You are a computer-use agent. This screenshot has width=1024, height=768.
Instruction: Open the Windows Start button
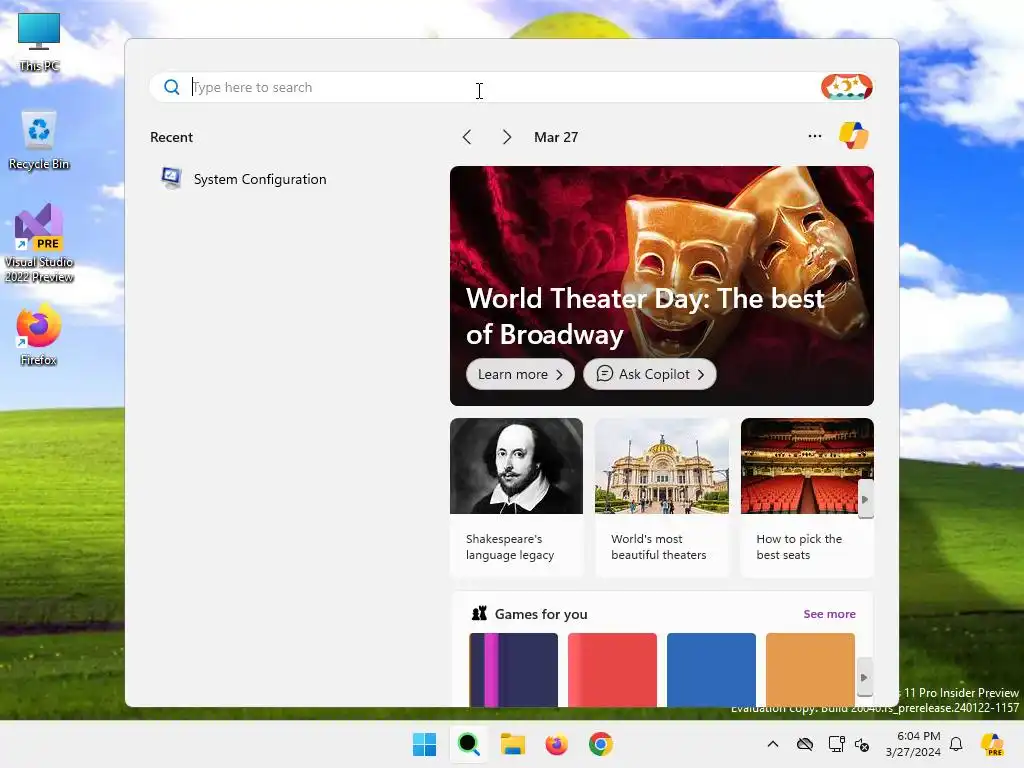pos(424,744)
